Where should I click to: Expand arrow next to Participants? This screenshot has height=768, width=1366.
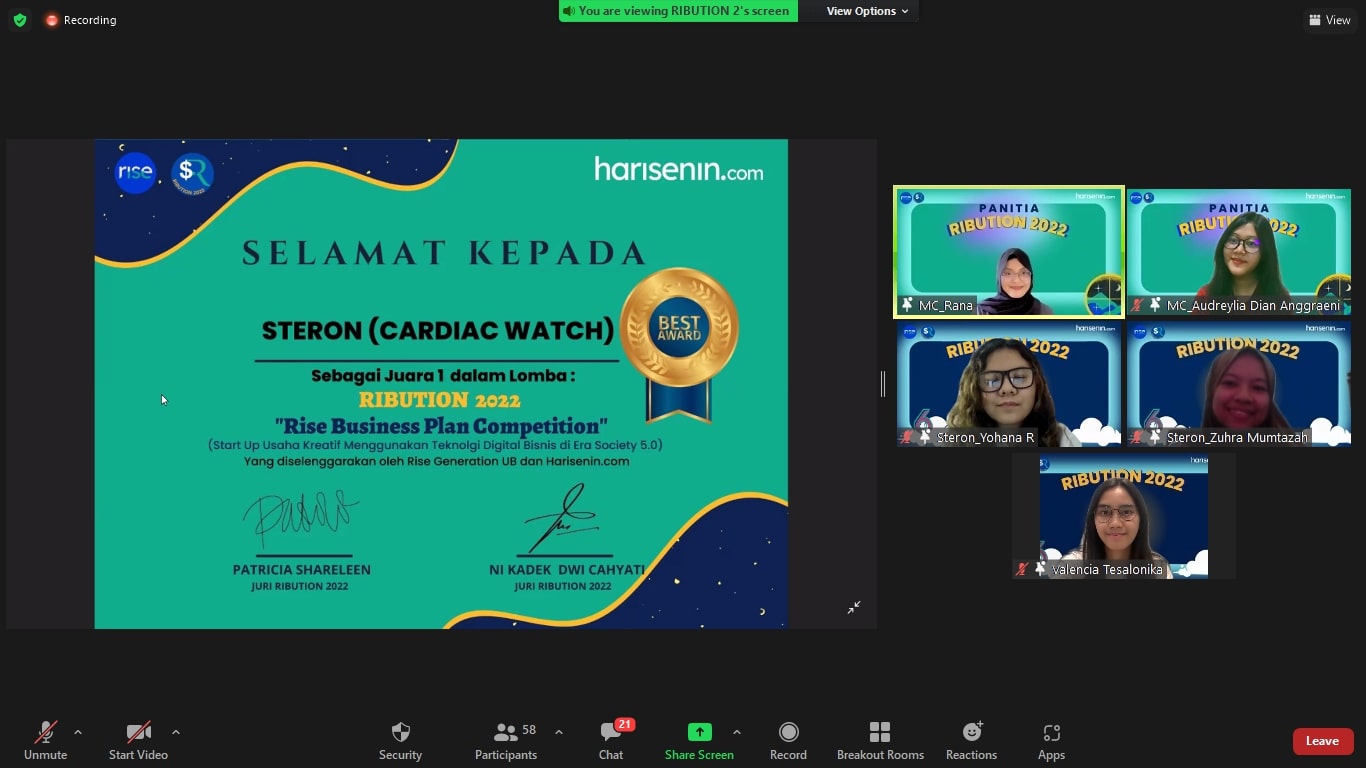coord(559,732)
